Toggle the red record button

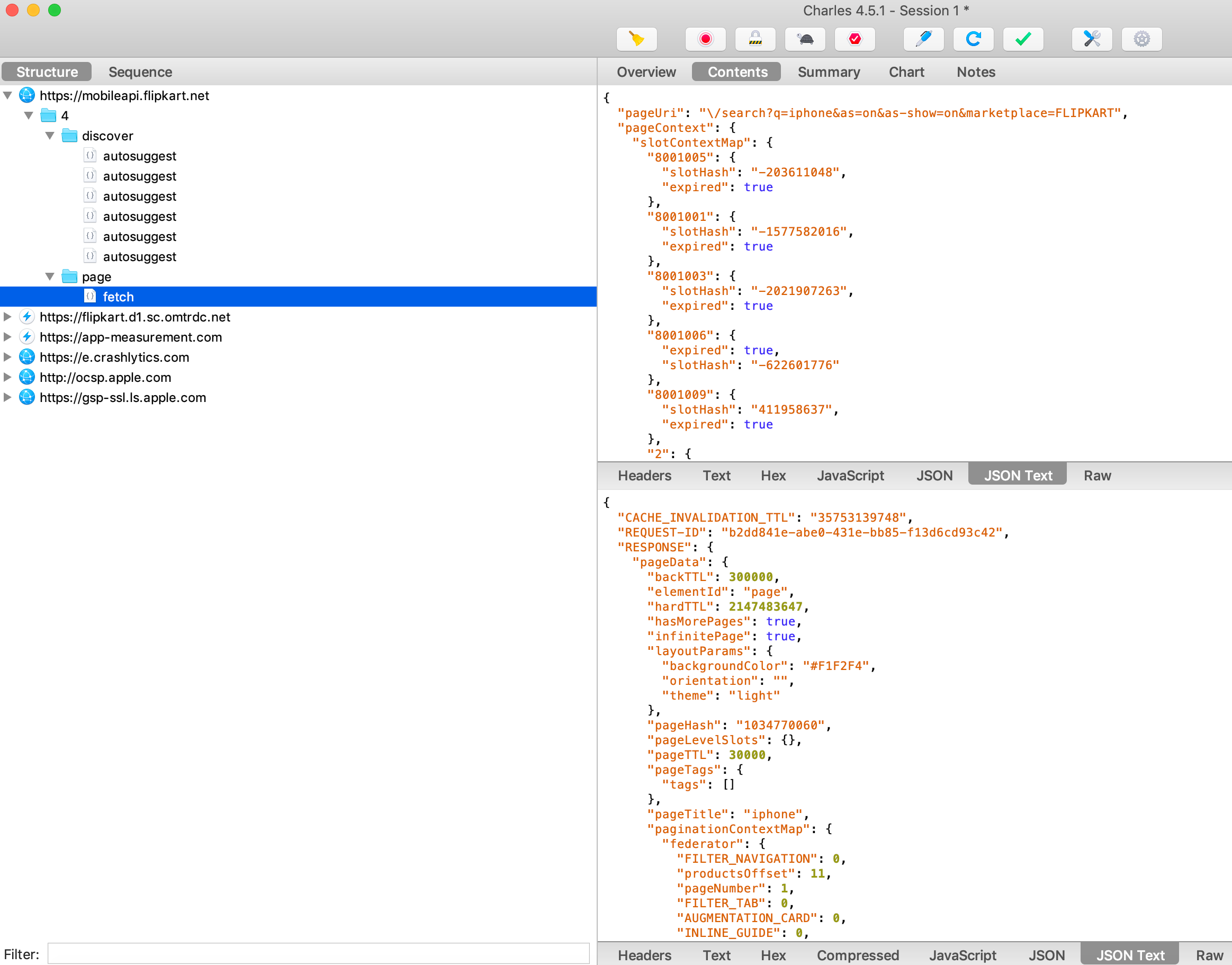pos(705,39)
